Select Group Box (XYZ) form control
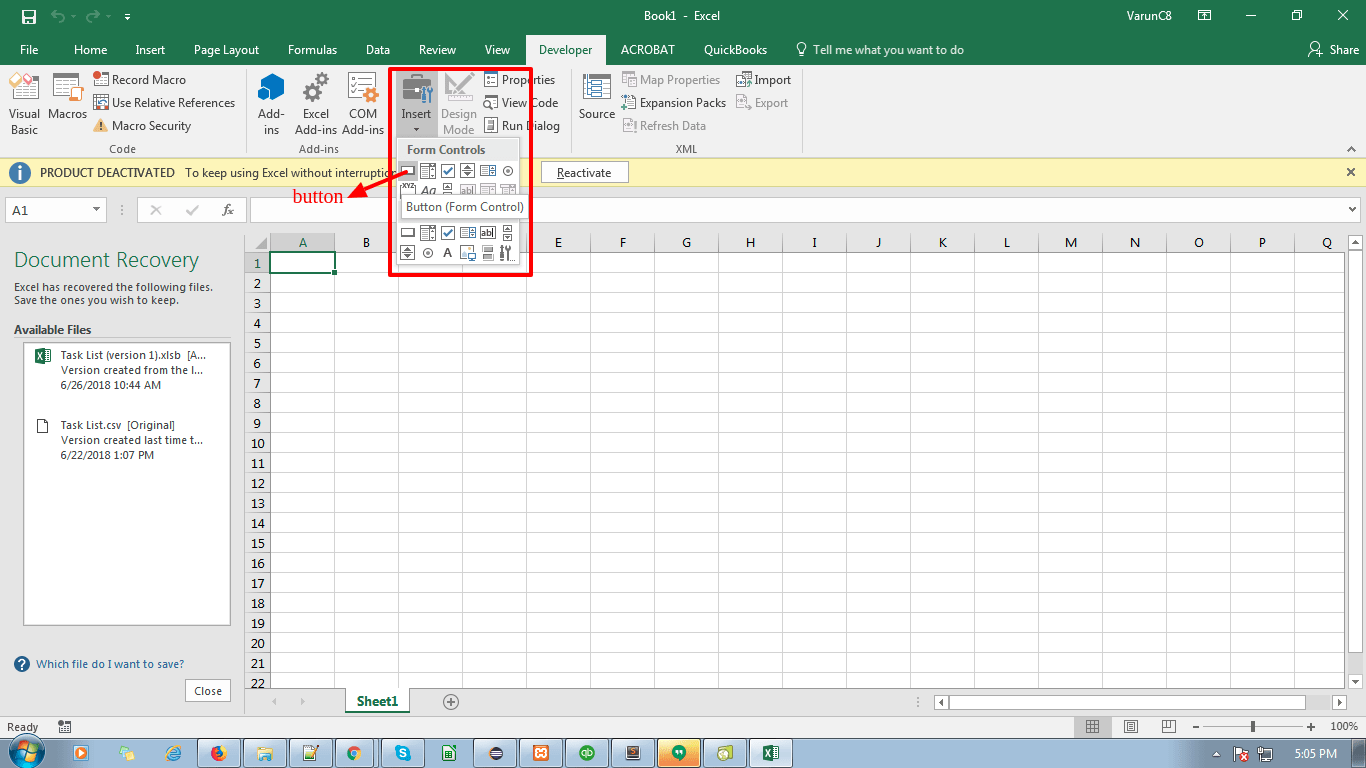 (x=408, y=189)
